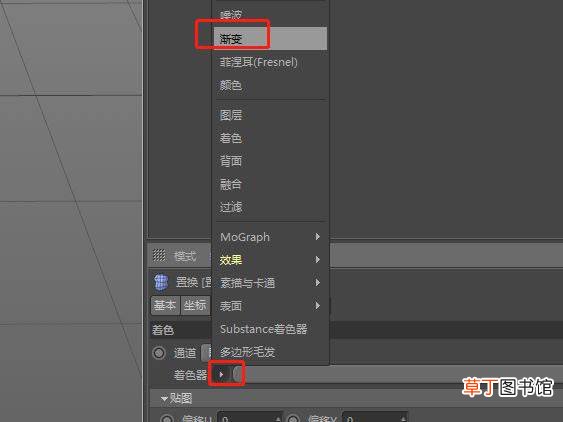Open the 效果 shader submenu
The image size is (563, 422).
tap(270, 260)
